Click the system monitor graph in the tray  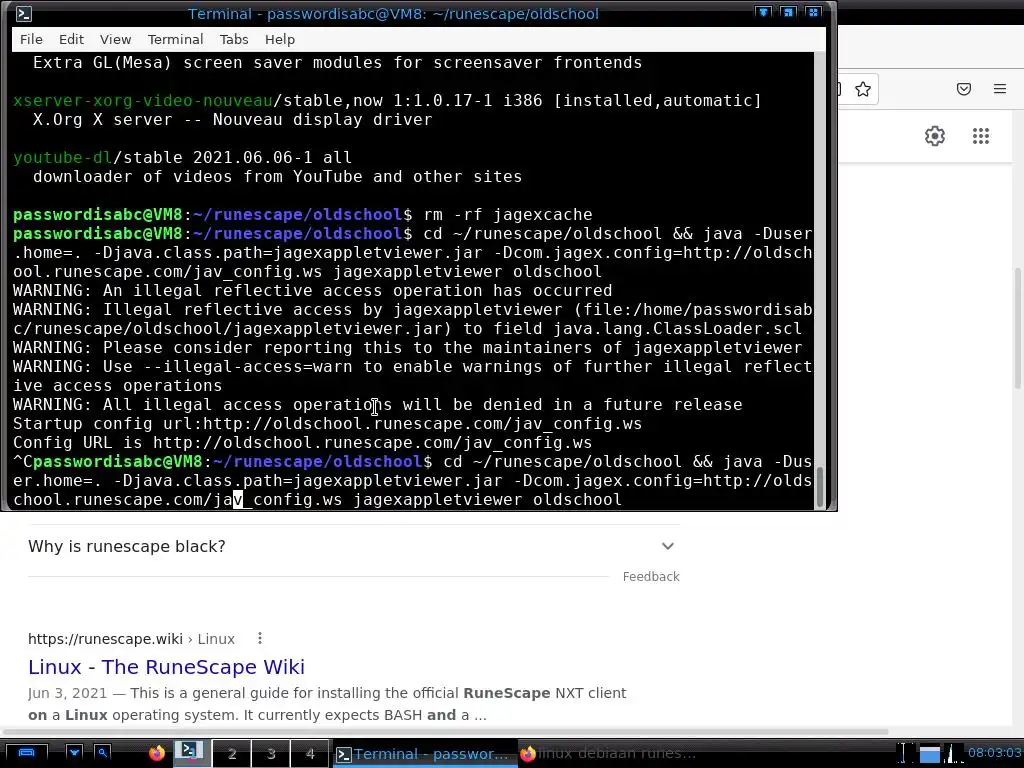(x=954, y=754)
